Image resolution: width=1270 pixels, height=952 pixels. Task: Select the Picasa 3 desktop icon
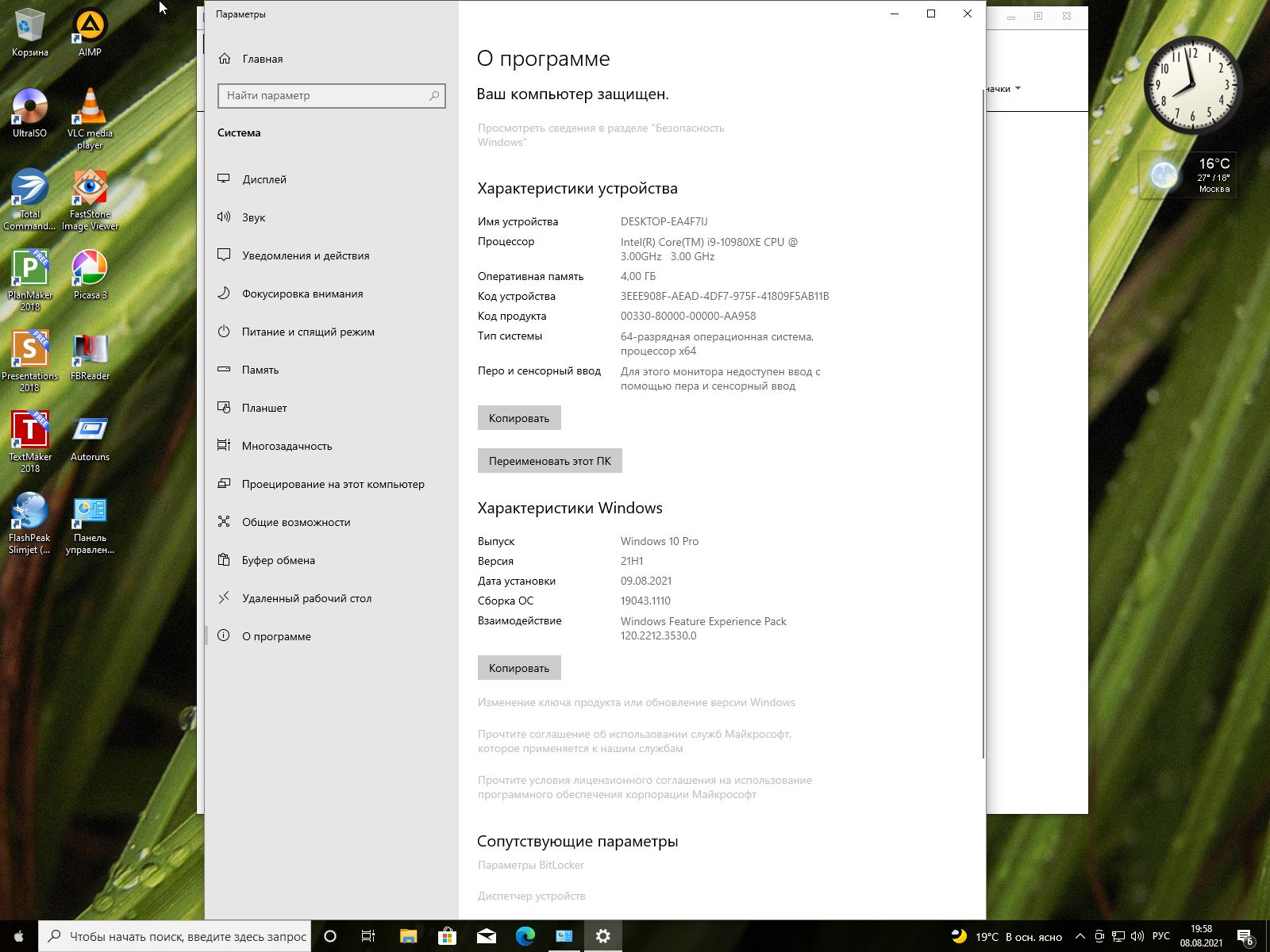coord(90,275)
